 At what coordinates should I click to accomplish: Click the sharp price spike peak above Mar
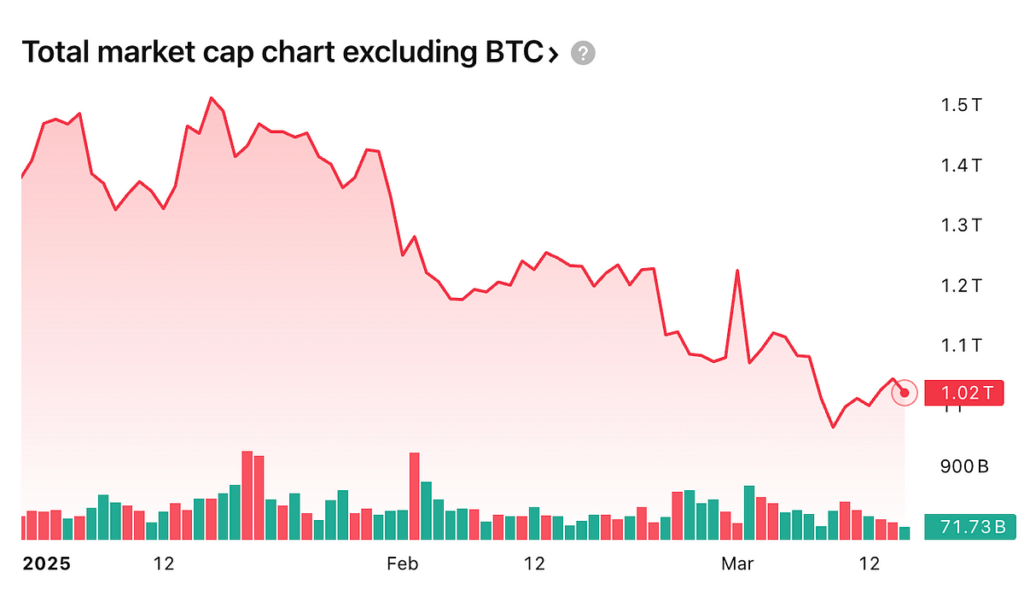pos(737,271)
